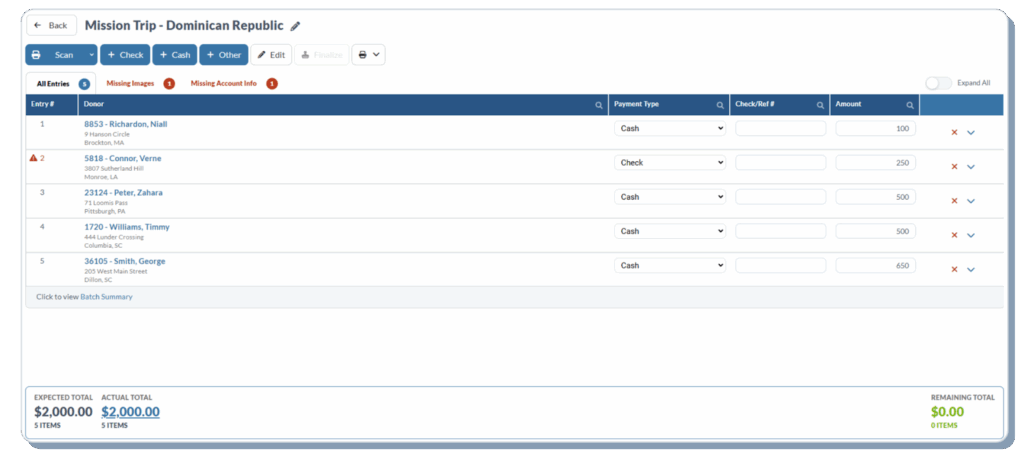Open payment type dropdown for Richardon, Niall
Screen dimensions: 1024x460
(670, 129)
